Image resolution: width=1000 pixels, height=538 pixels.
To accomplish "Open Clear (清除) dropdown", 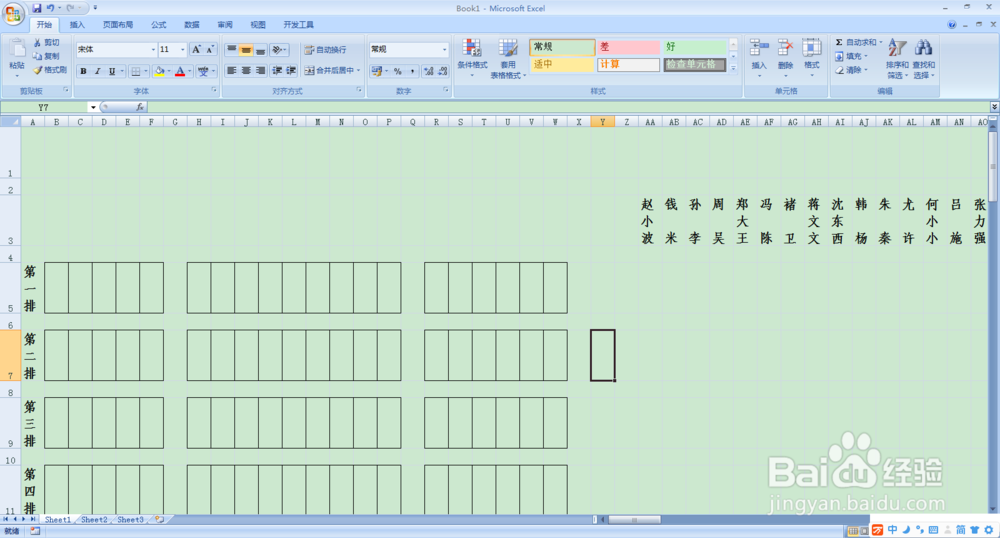I will tap(852, 70).
